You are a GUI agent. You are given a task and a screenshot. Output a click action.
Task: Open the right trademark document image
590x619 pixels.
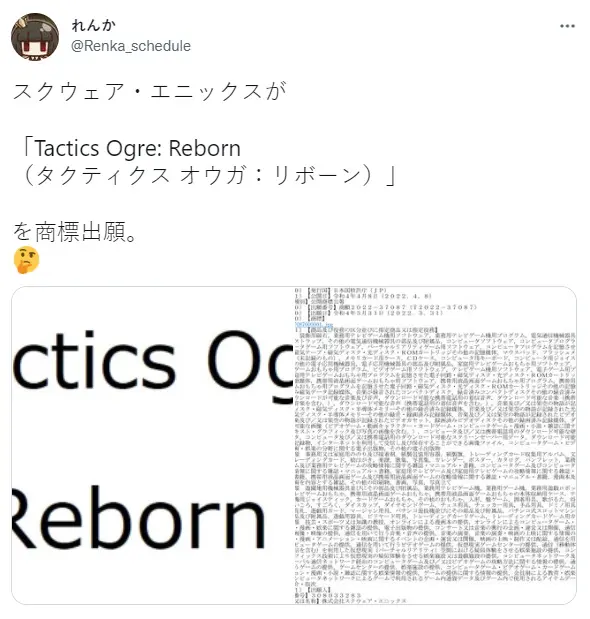[435, 445]
